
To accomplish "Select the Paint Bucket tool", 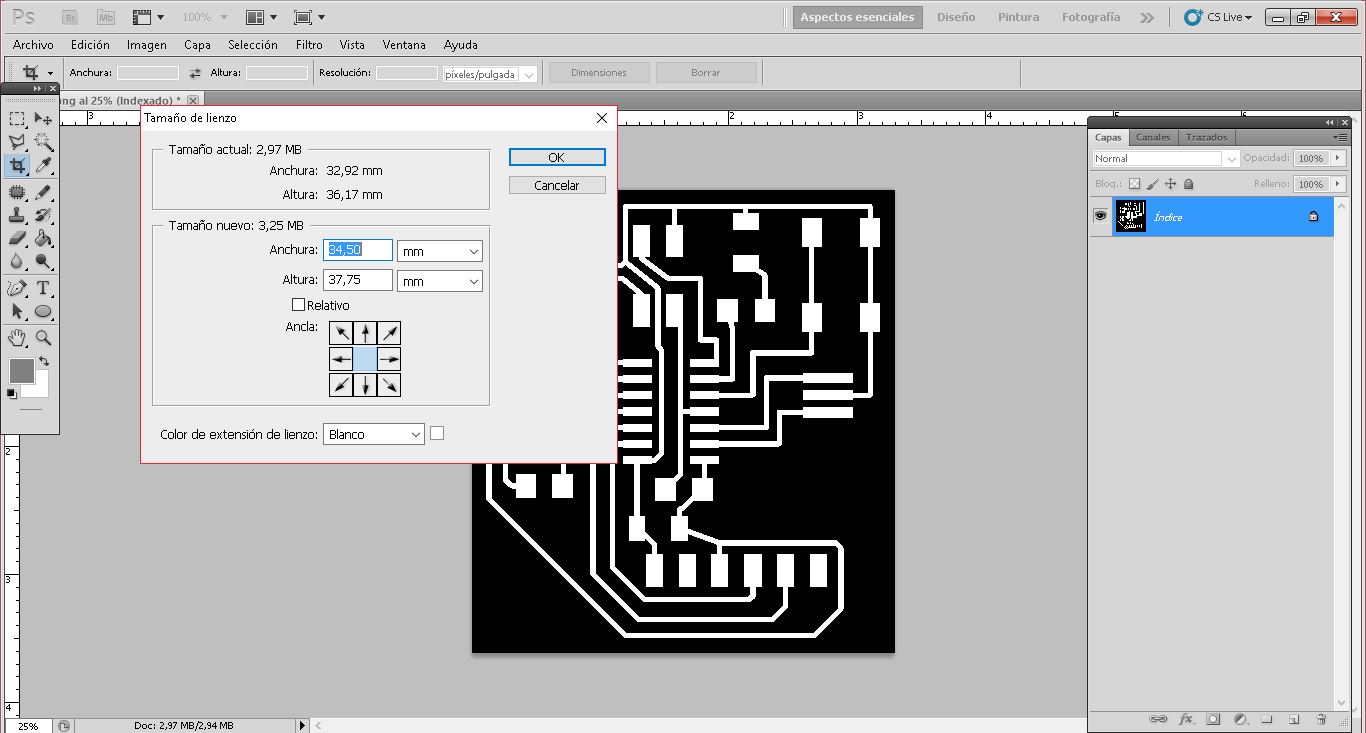I will (x=43, y=238).
